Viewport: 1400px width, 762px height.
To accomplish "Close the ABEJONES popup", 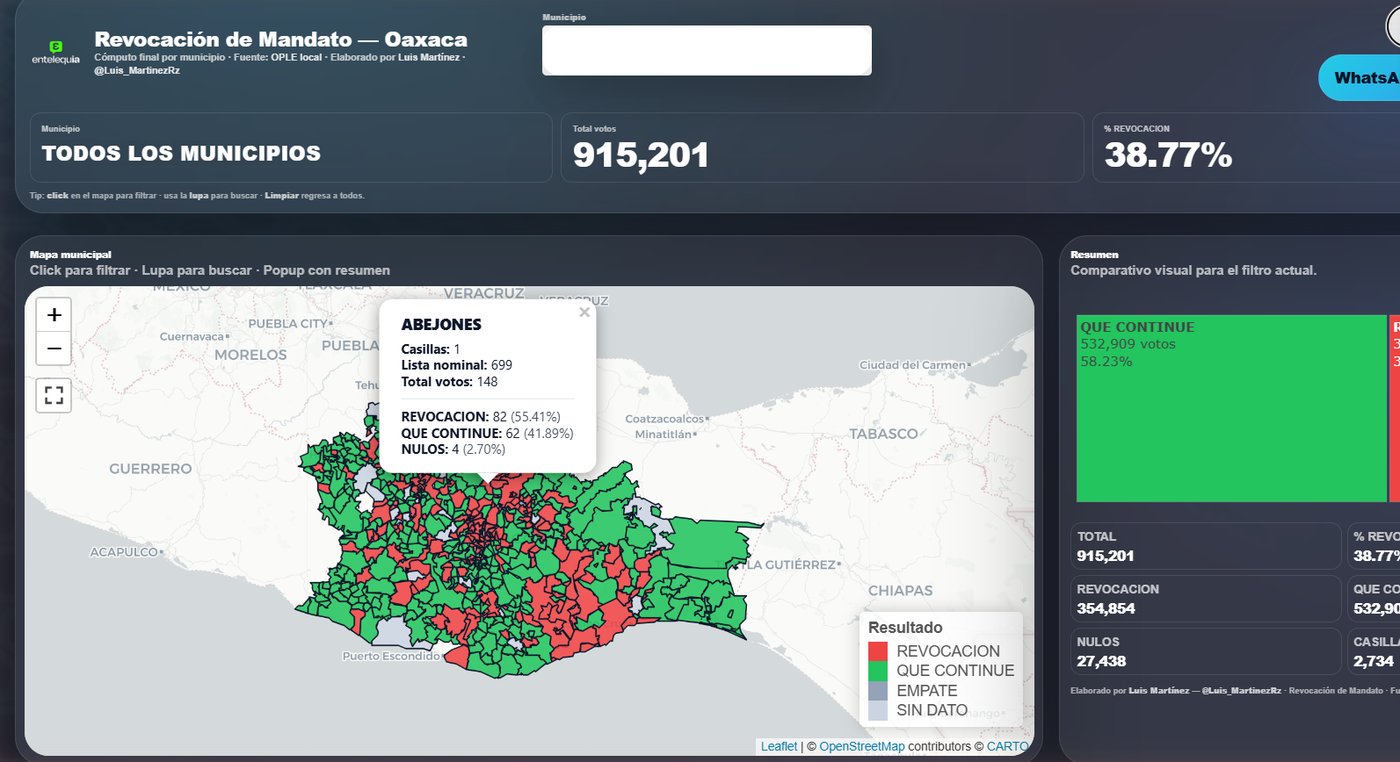I will coord(584,312).
